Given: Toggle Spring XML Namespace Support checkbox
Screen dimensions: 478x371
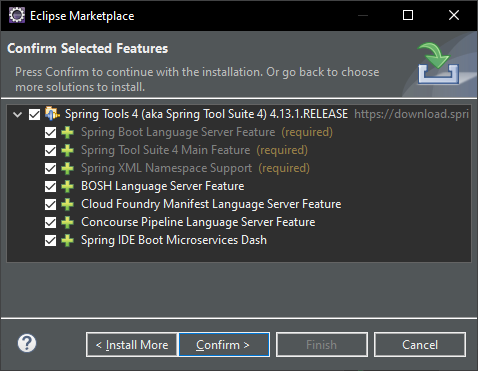Looking at the screenshot, I should (50, 168).
